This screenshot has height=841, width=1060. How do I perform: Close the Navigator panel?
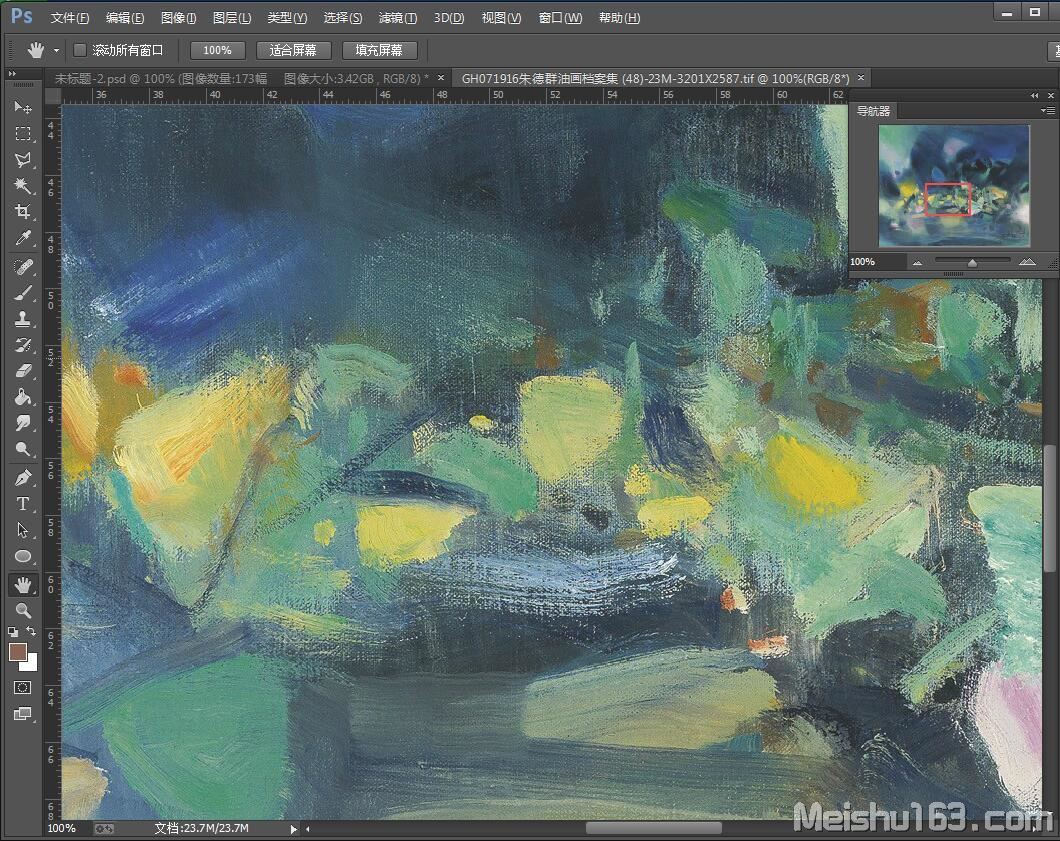pos(1051,95)
